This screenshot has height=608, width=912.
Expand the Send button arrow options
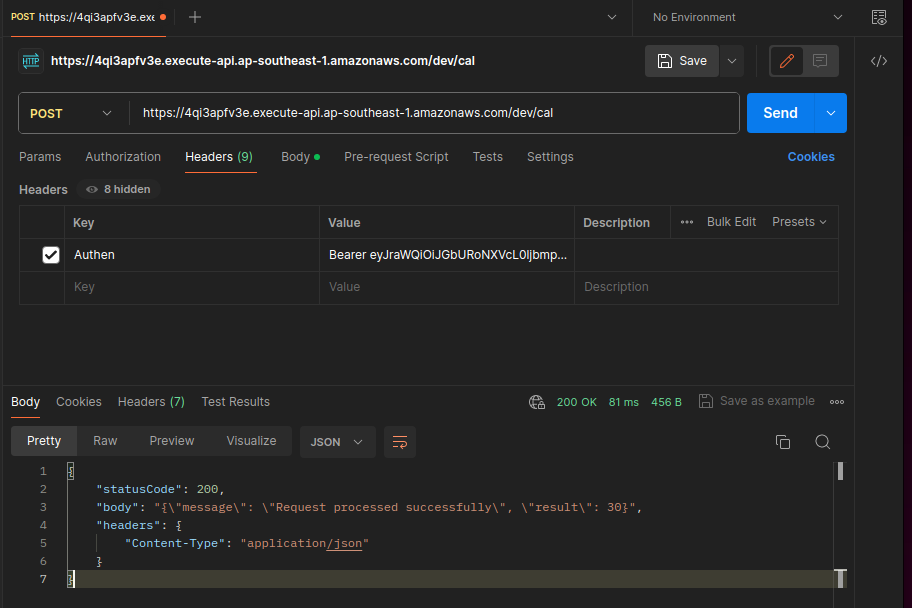click(x=830, y=114)
